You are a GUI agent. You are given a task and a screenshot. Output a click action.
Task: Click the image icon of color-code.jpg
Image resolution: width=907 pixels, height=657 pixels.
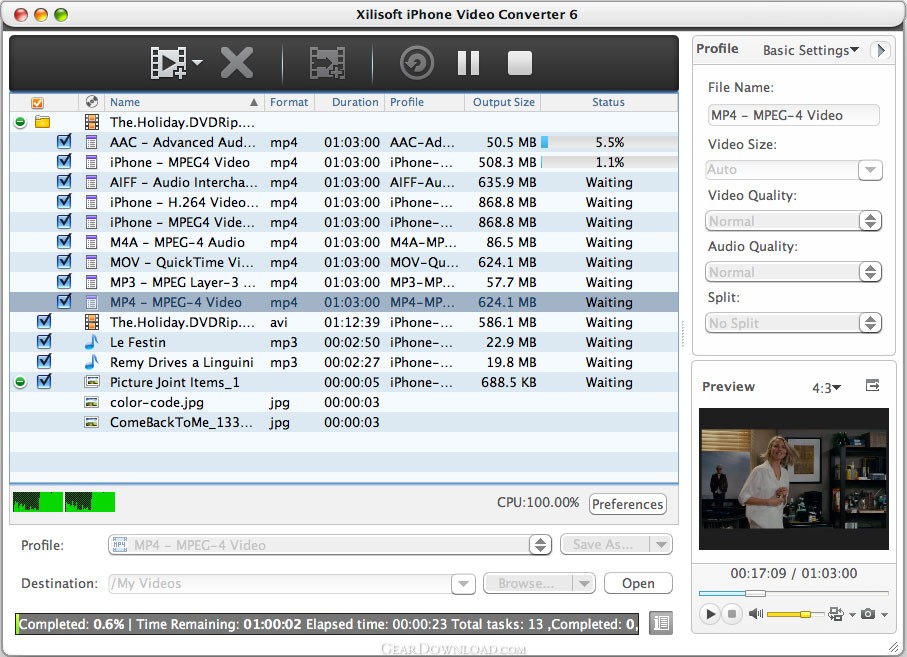tap(91, 402)
